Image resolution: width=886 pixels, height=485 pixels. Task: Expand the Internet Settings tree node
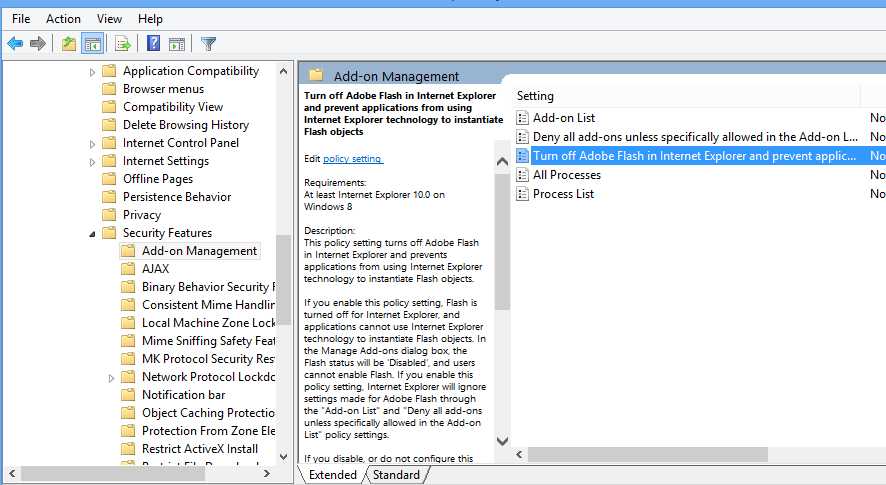pyautogui.click(x=92, y=162)
